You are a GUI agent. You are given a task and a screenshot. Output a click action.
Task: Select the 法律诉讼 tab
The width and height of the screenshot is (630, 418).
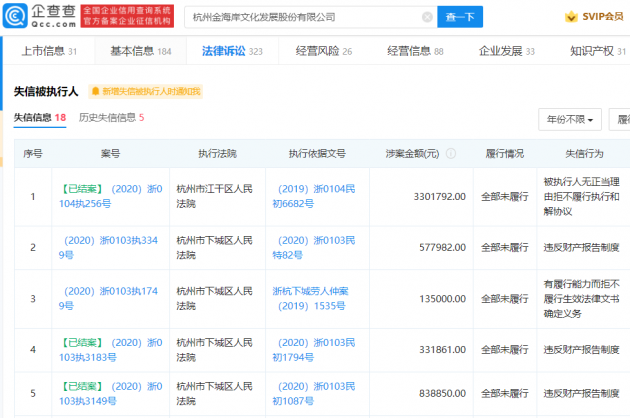tap(232, 51)
